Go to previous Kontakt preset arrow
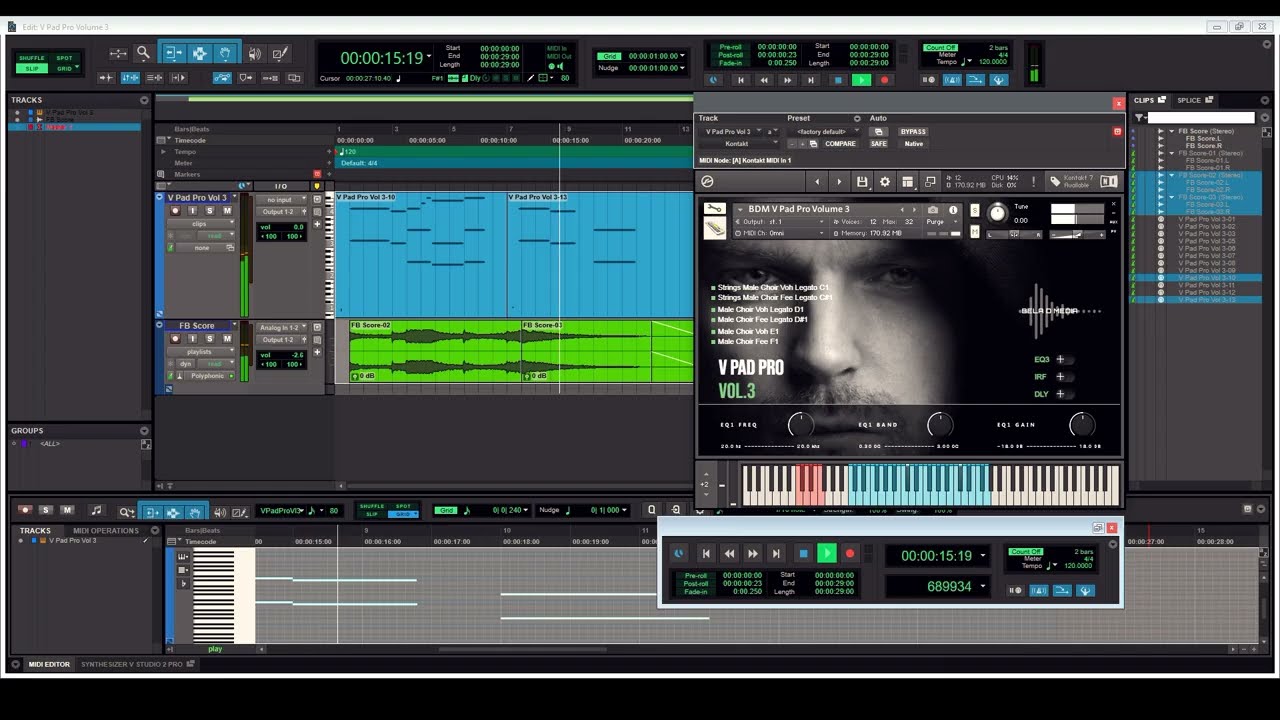 (x=817, y=181)
